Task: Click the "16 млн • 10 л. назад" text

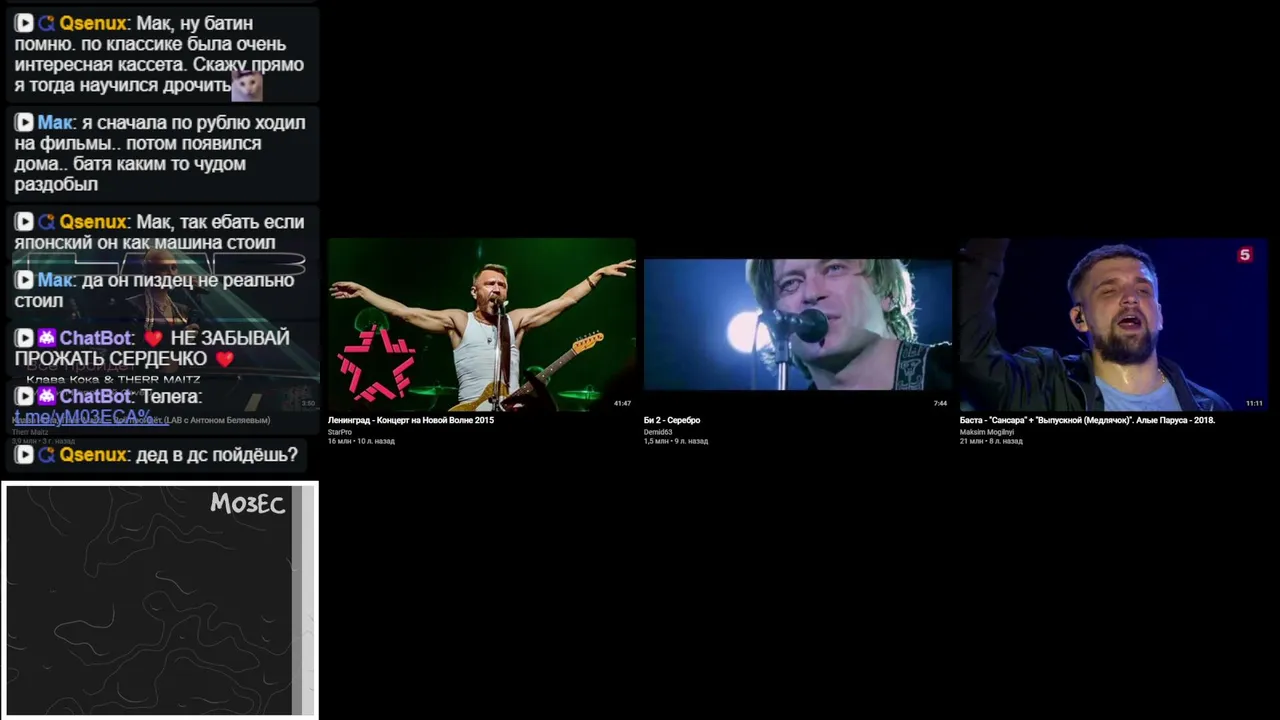Action: (361, 441)
